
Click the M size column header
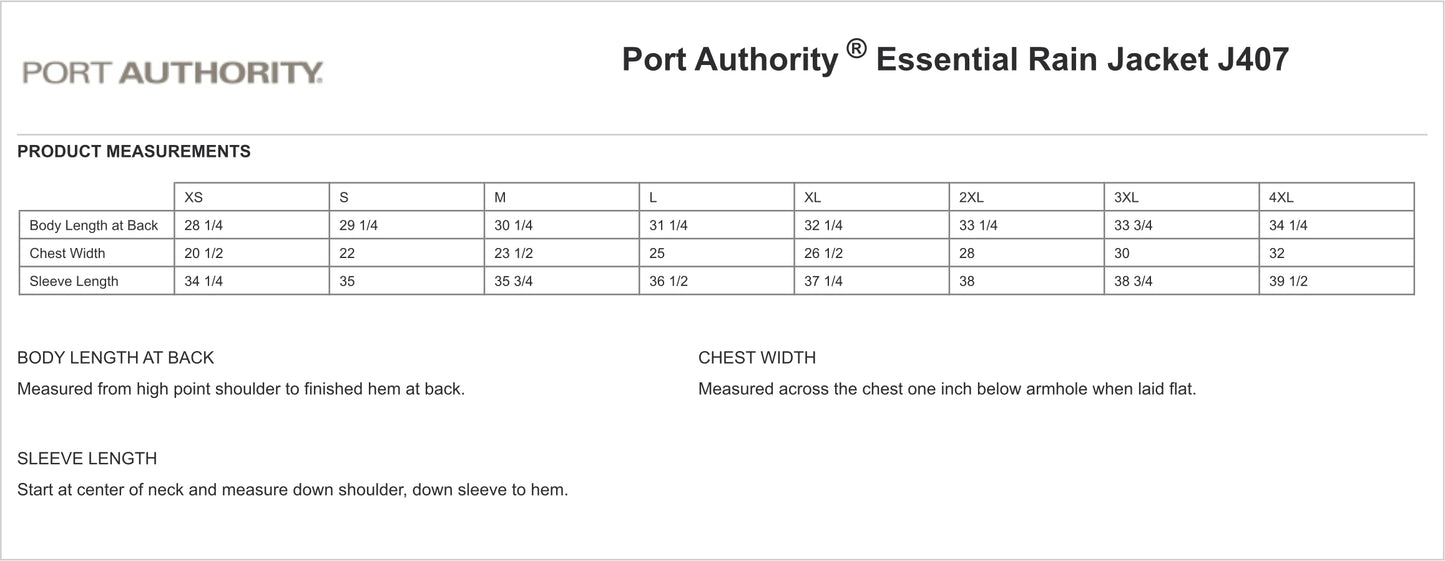click(502, 198)
